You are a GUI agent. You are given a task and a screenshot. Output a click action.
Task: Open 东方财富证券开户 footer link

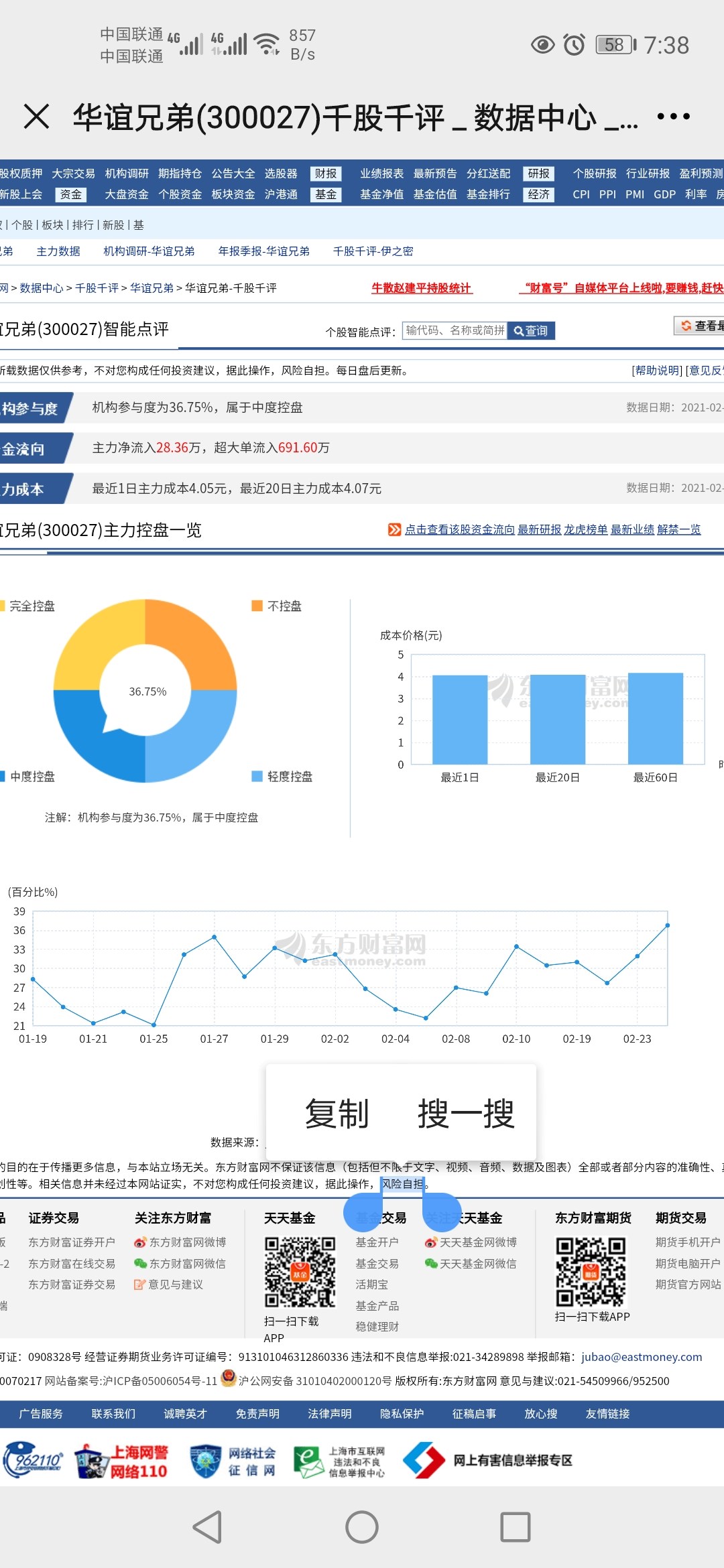(72, 1242)
